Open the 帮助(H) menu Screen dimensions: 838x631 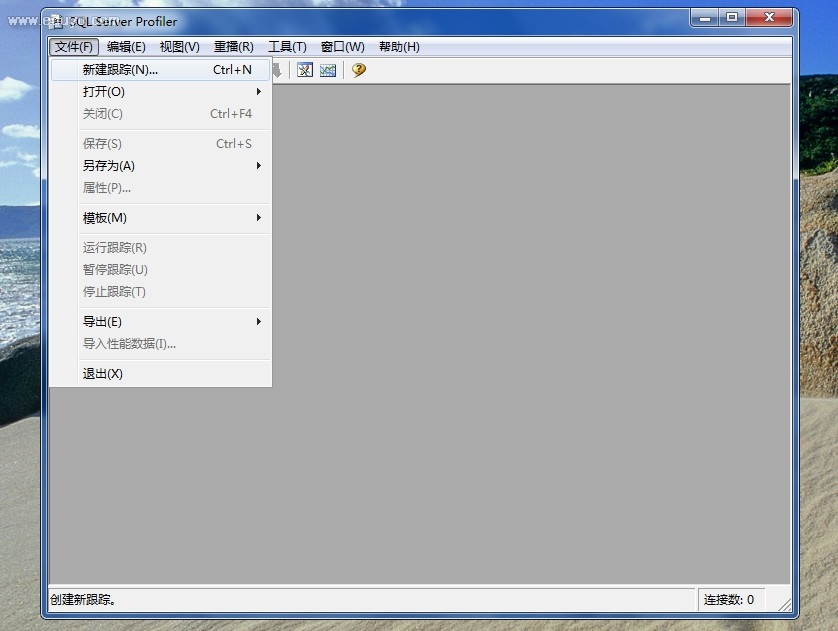tap(399, 47)
